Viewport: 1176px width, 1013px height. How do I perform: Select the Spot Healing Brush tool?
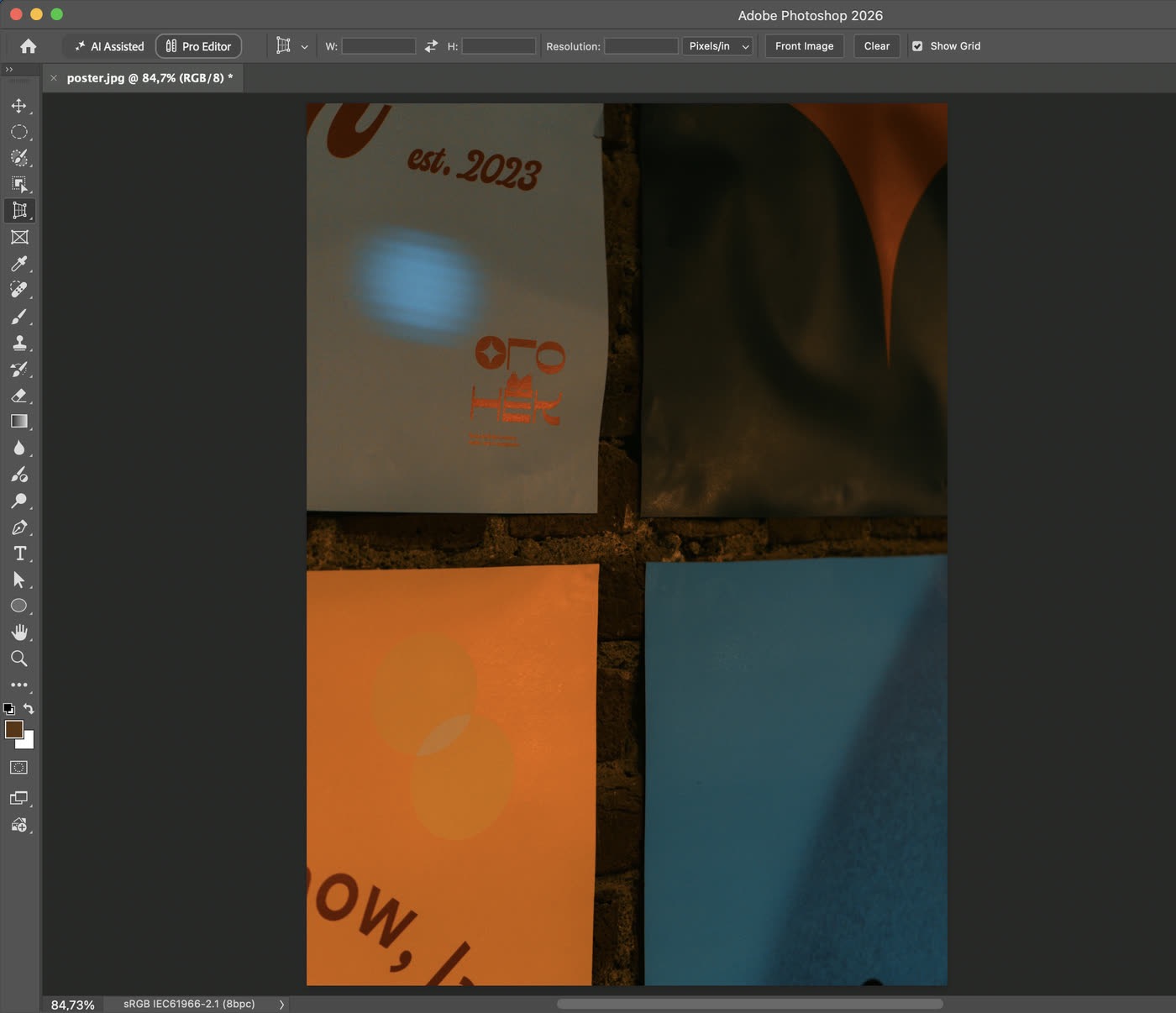point(18,290)
